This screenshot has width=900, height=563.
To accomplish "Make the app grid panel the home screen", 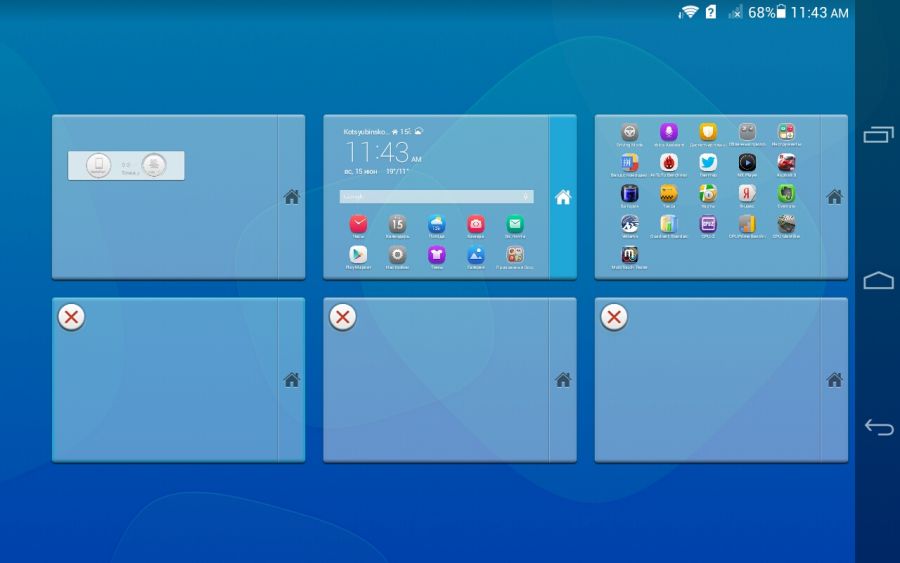I will (834, 197).
